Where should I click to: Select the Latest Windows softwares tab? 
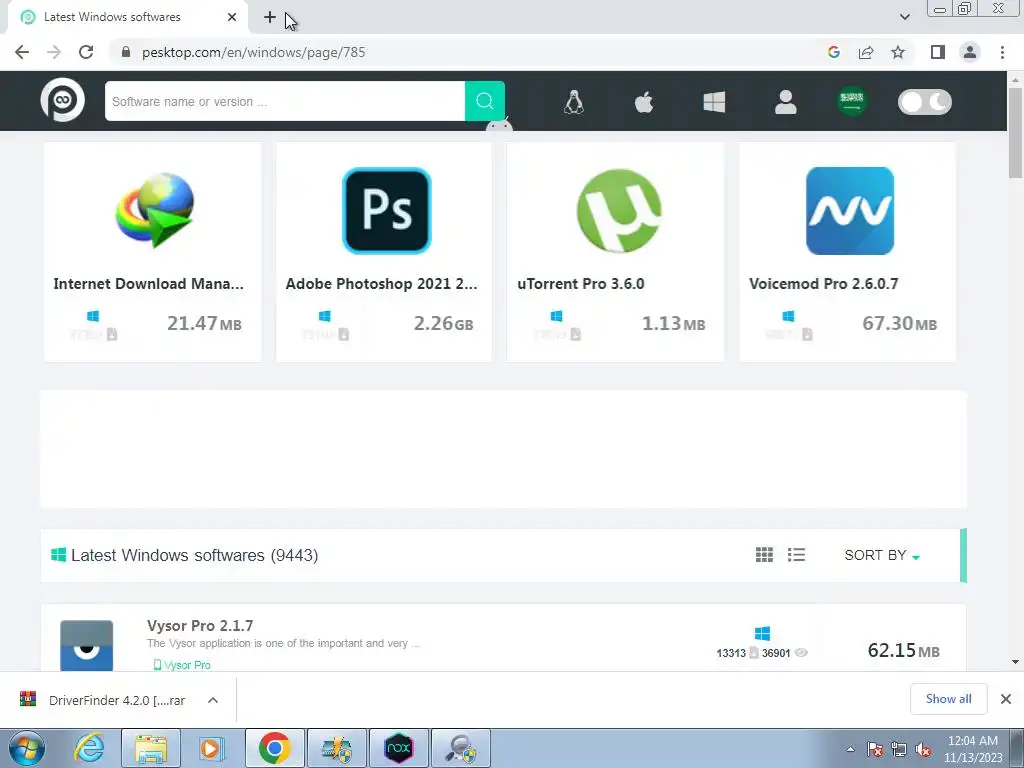coord(129,17)
